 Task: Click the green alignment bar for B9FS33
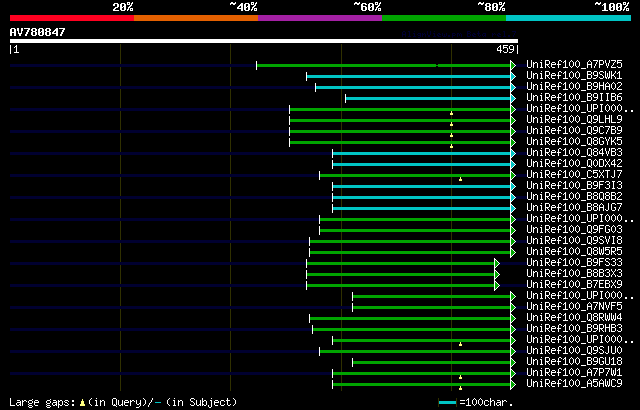400,264
